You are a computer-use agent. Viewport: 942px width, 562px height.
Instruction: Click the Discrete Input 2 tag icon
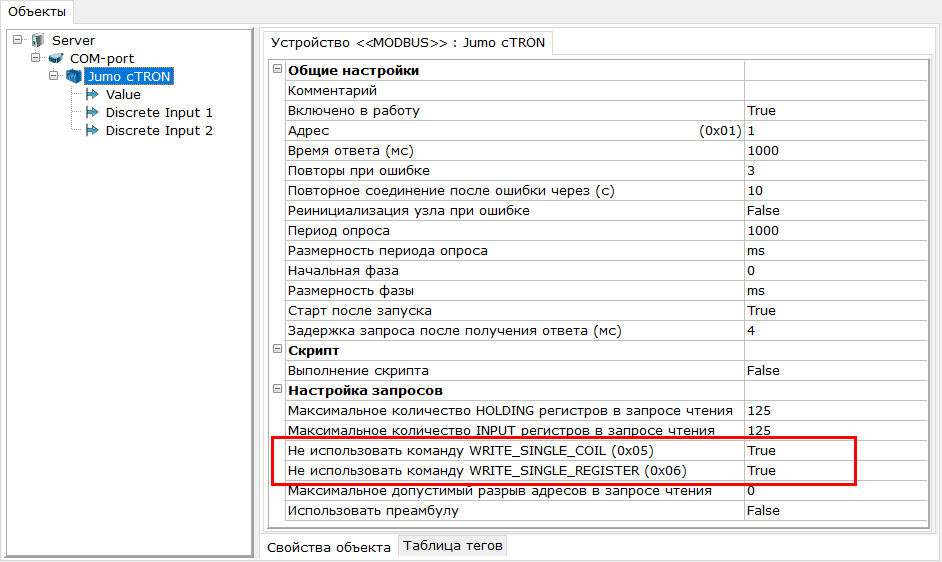coord(92,130)
